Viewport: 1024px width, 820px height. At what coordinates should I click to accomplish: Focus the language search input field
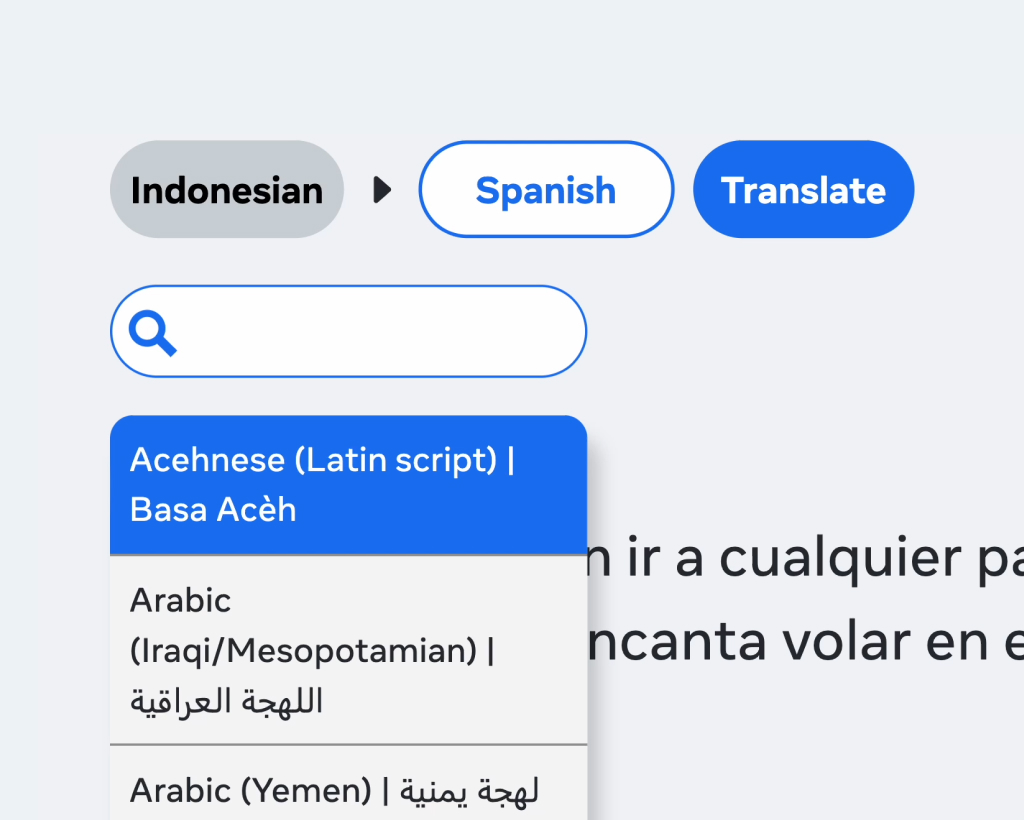coord(348,332)
